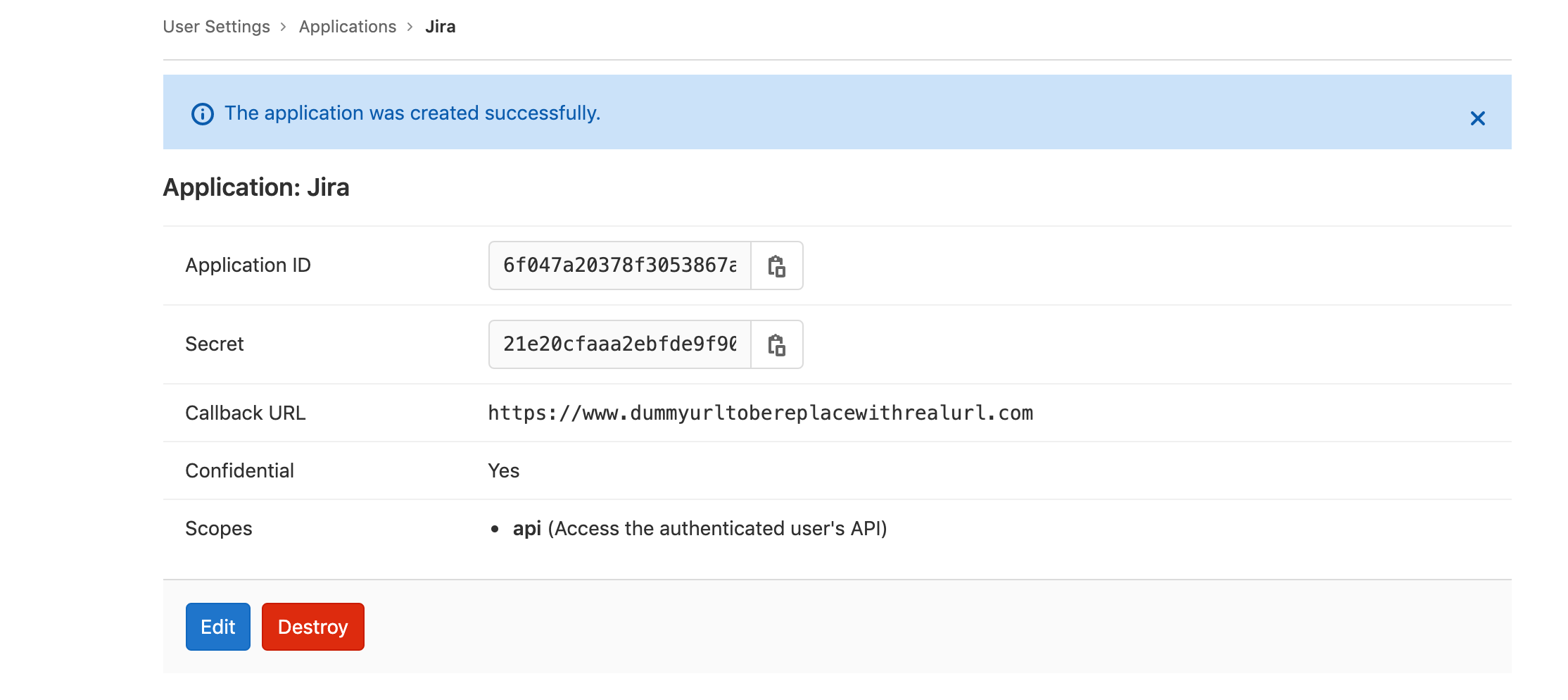Image resolution: width=1568 pixels, height=700 pixels.
Task: Go to User Settings breadcrumb
Action: (216, 27)
